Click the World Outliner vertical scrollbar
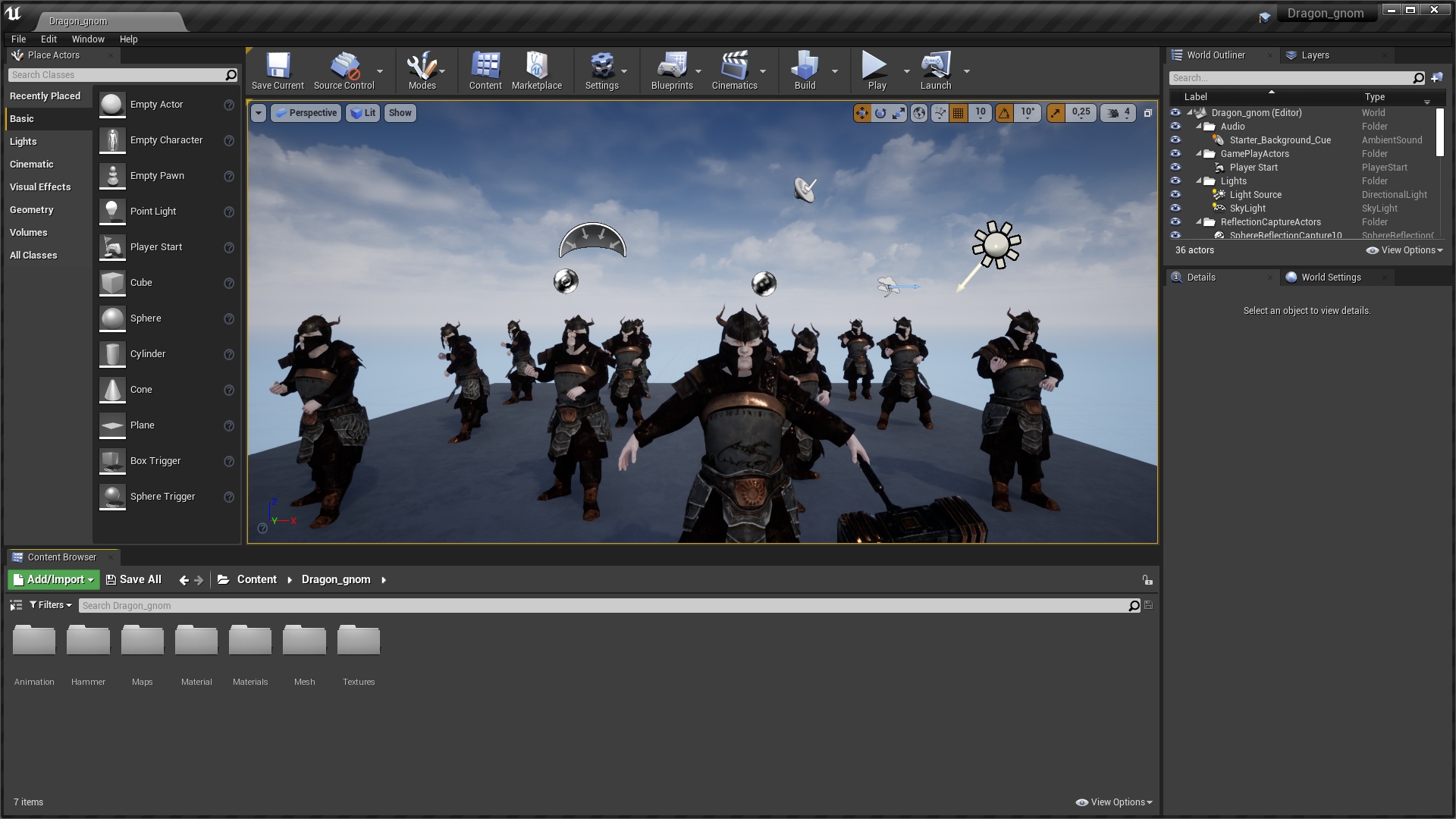Image resolution: width=1456 pixels, height=819 pixels. coord(1439,133)
